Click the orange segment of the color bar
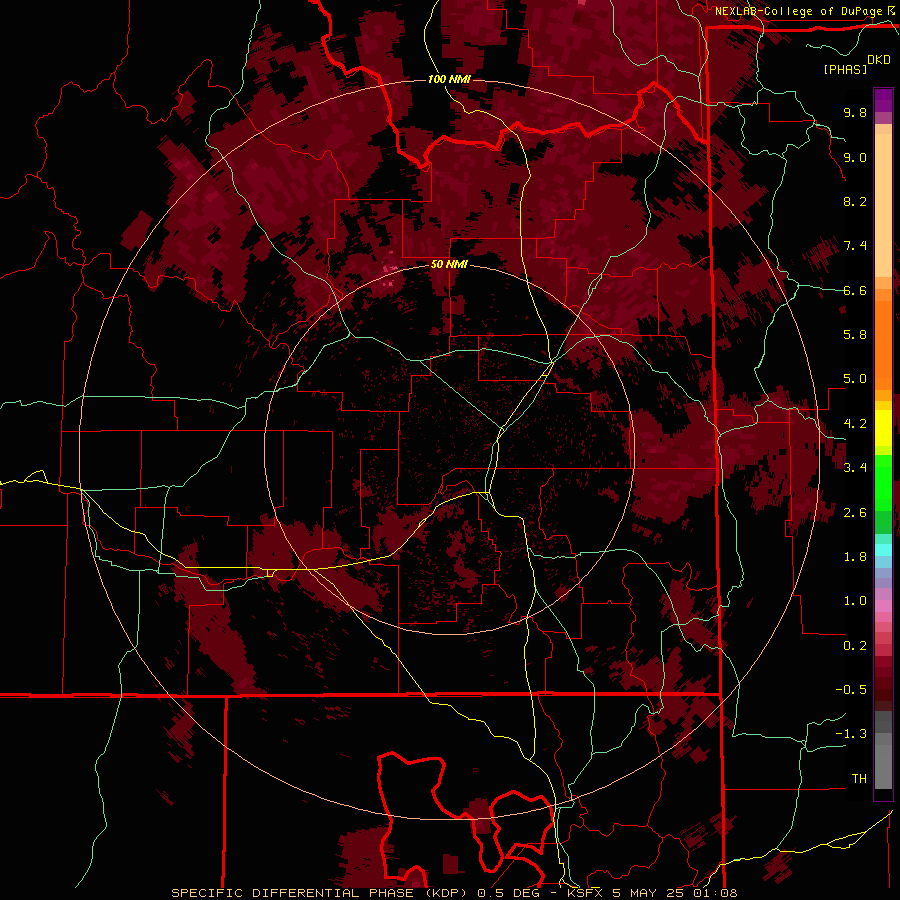 (x=883, y=344)
